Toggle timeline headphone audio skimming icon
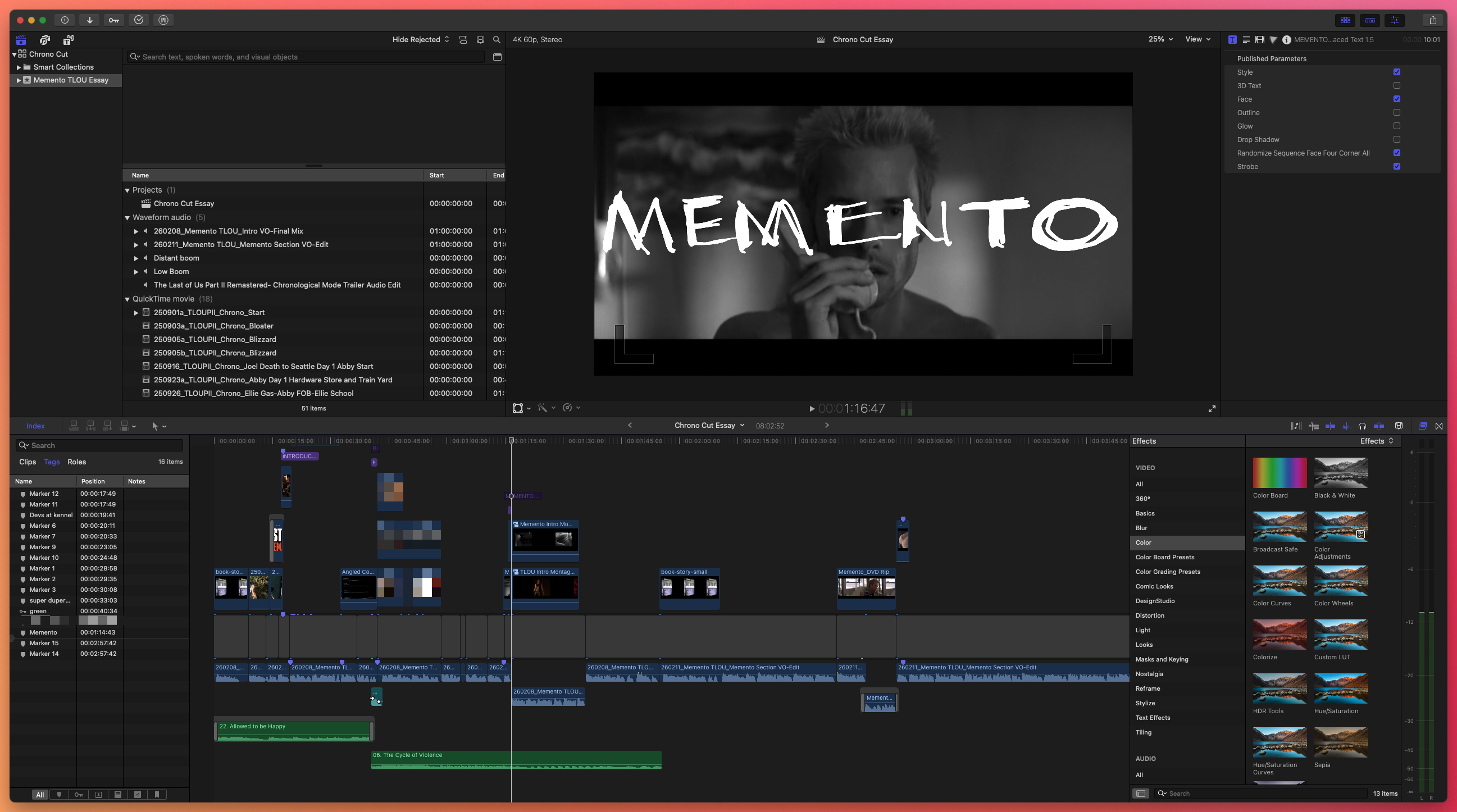The image size is (1457, 812). tap(1362, 426)
